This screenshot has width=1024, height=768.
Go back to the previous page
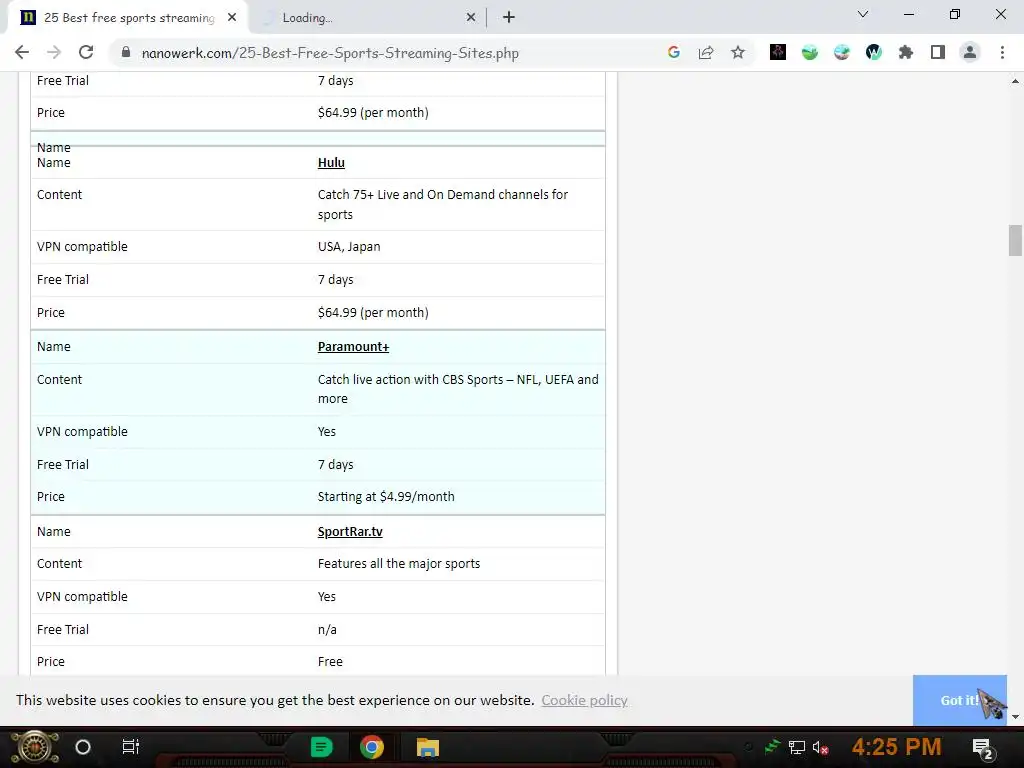[x=22, y=52]
